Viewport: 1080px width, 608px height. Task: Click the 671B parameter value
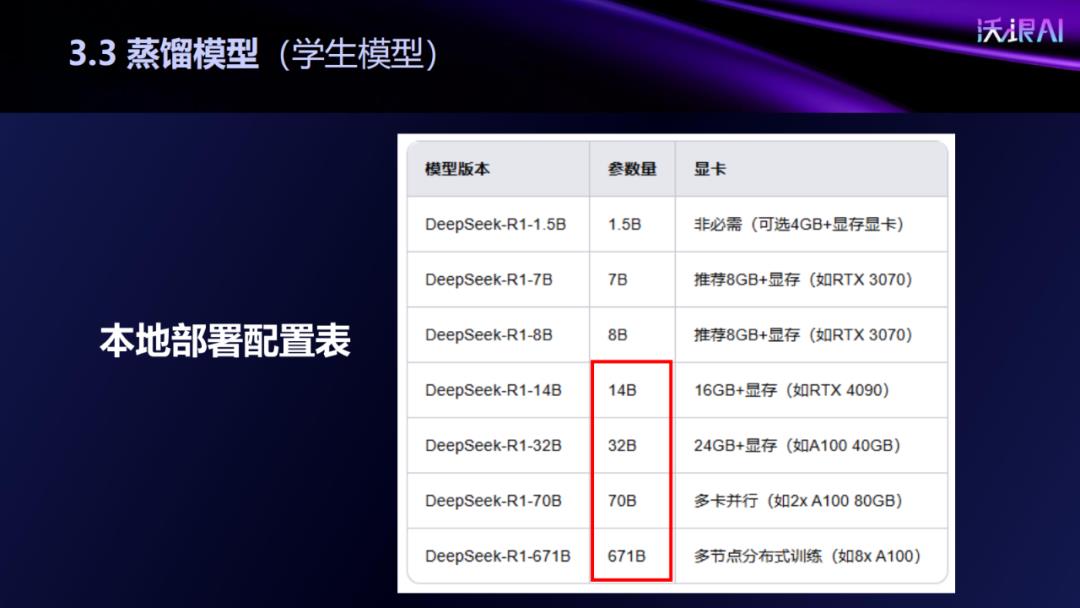[x=626, y=556]
